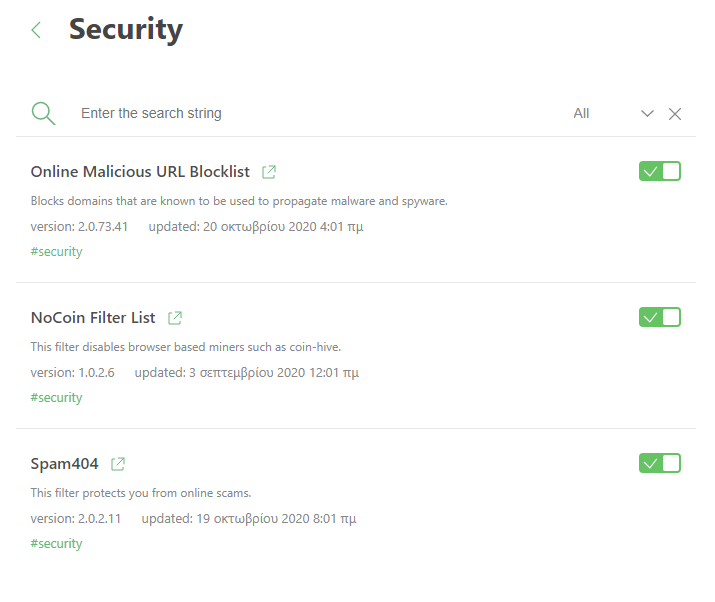Select the NoCoin Filter List title
The image size is (715, 602).
click(93, 317)
